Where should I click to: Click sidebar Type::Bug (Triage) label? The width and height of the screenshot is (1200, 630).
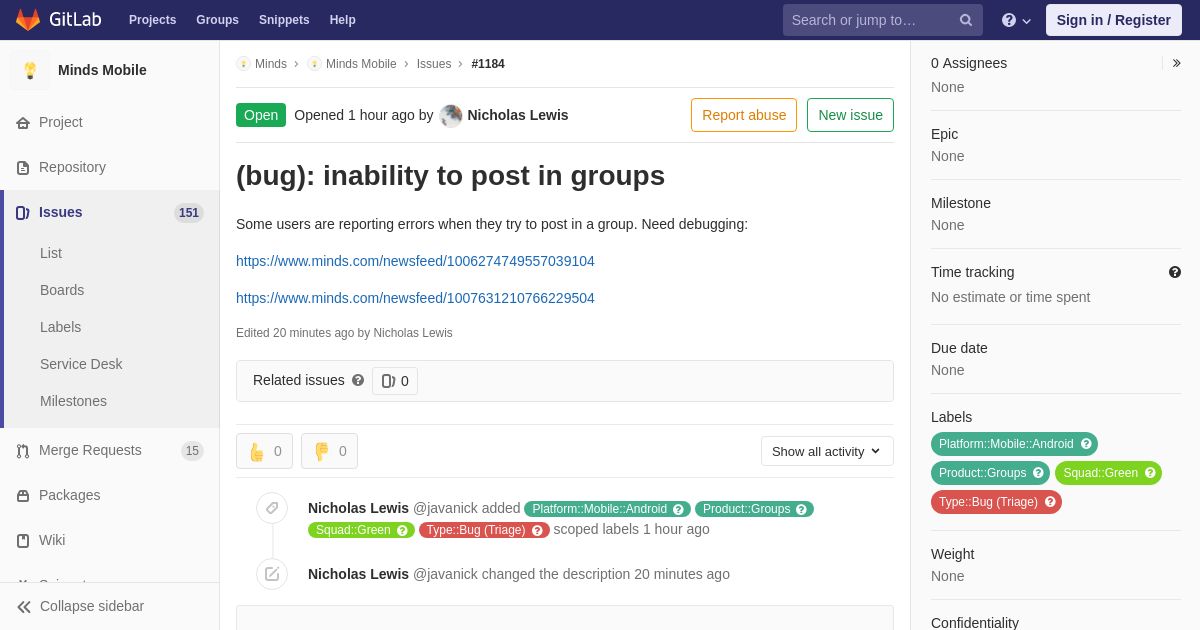(988, 502)
